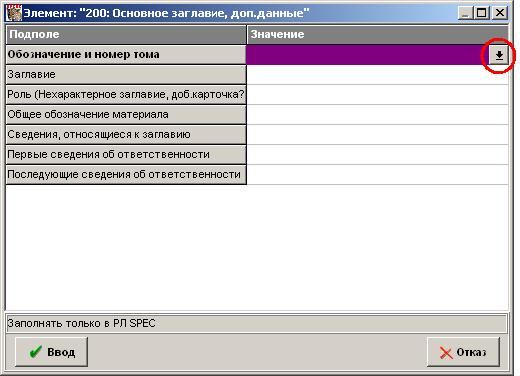
Task: Minimize the Элемент 200 window
Action: [466, 13]
